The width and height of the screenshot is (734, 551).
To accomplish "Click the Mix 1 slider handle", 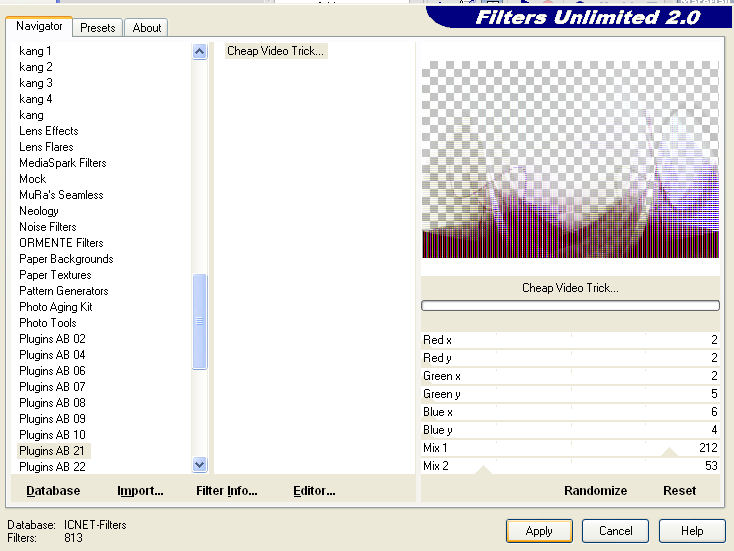I will (669, 452).
